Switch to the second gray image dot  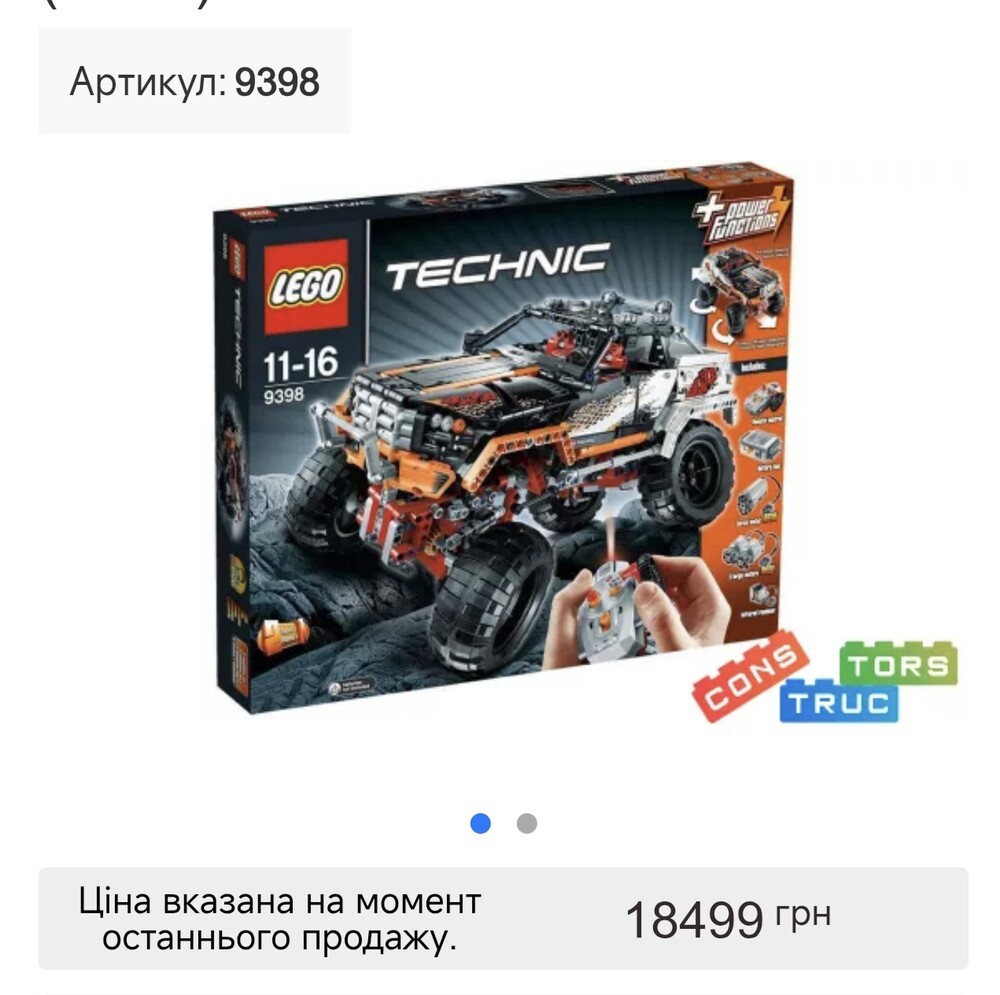coord(527,823)
